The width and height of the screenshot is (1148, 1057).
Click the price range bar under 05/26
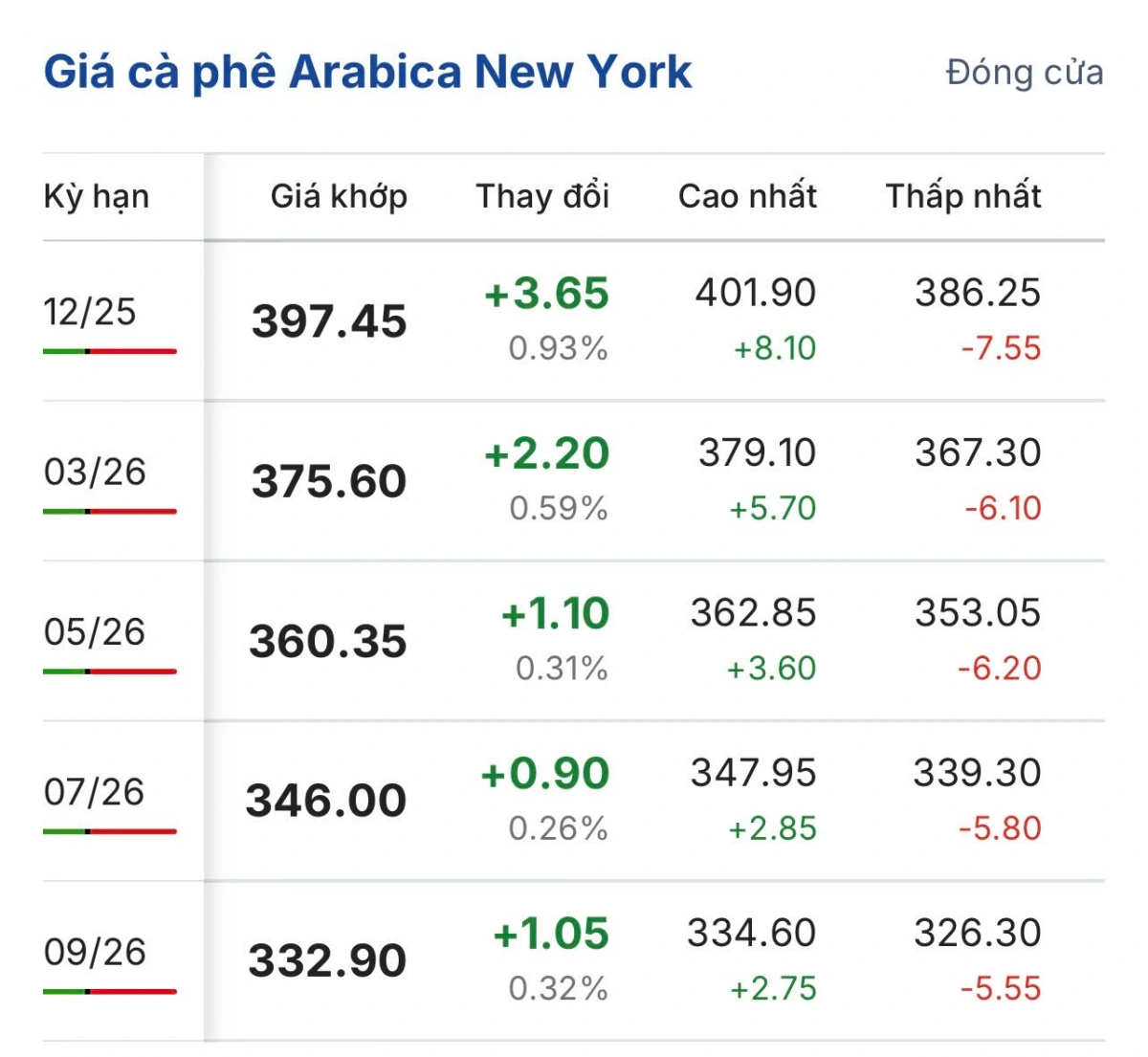coord(110,672)
